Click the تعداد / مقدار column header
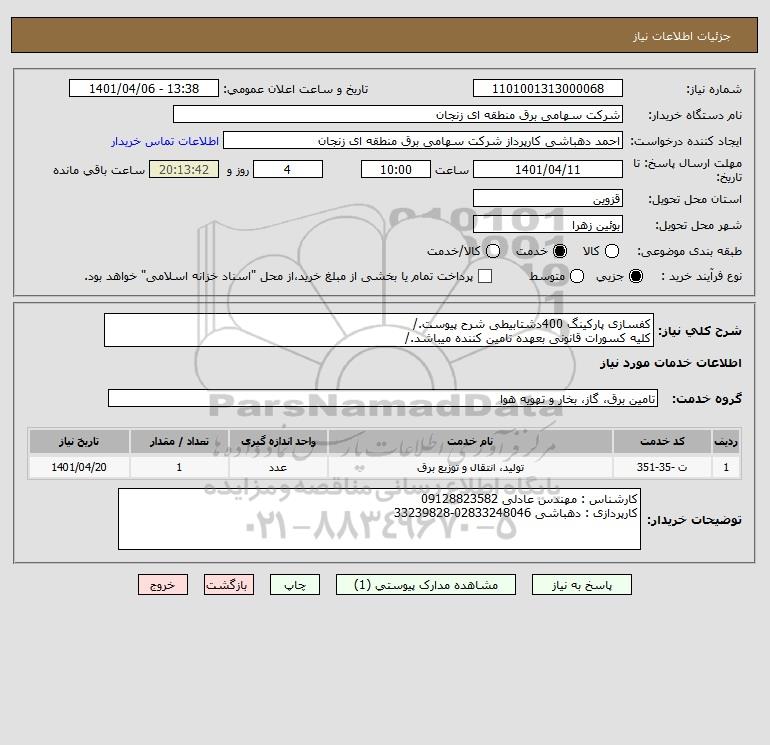This screenshot has height=745, width=770. click(x=179, y=441)
